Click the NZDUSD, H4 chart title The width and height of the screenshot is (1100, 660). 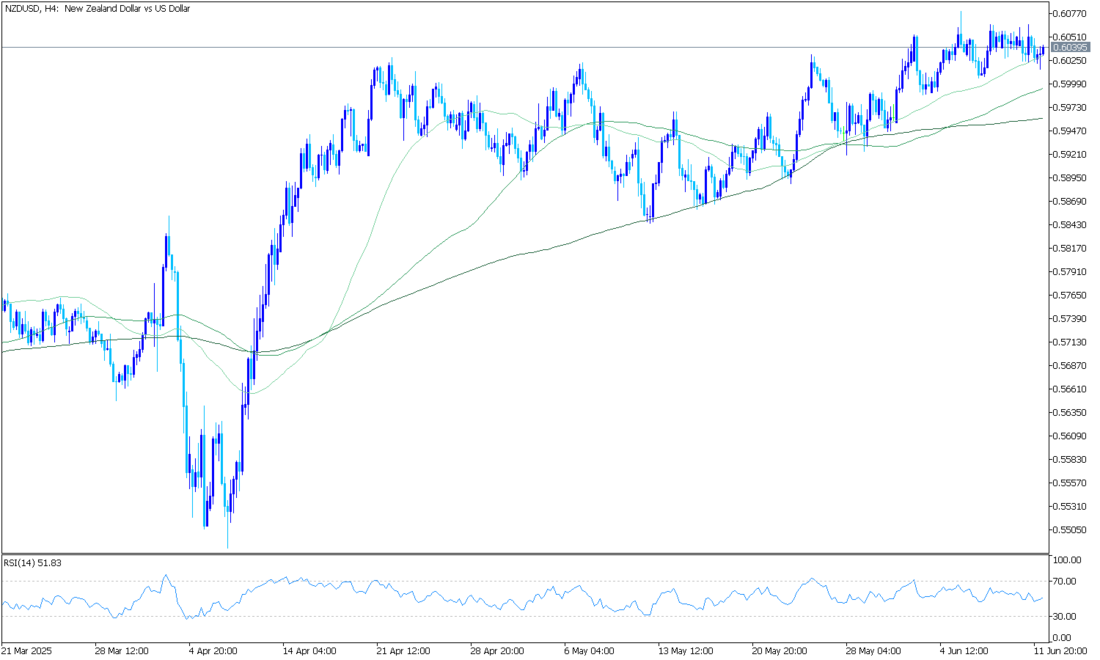[97, 9]
